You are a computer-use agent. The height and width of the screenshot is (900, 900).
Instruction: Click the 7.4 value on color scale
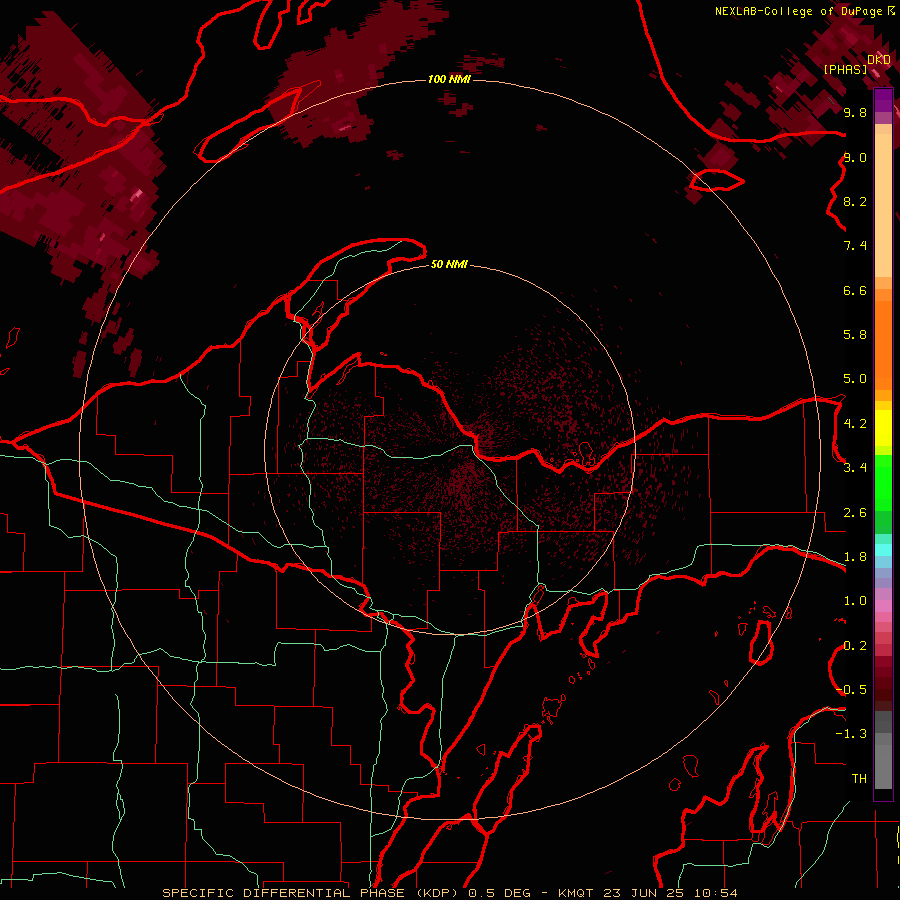point(855,246)
